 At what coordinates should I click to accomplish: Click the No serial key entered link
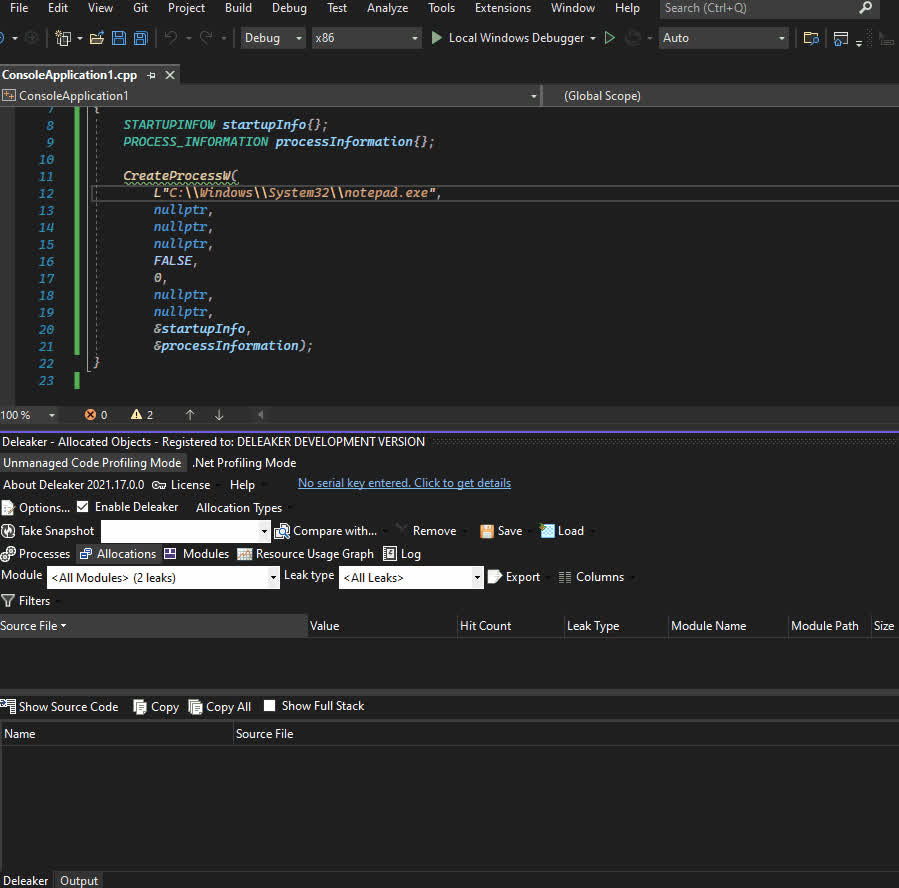(404, 483)
